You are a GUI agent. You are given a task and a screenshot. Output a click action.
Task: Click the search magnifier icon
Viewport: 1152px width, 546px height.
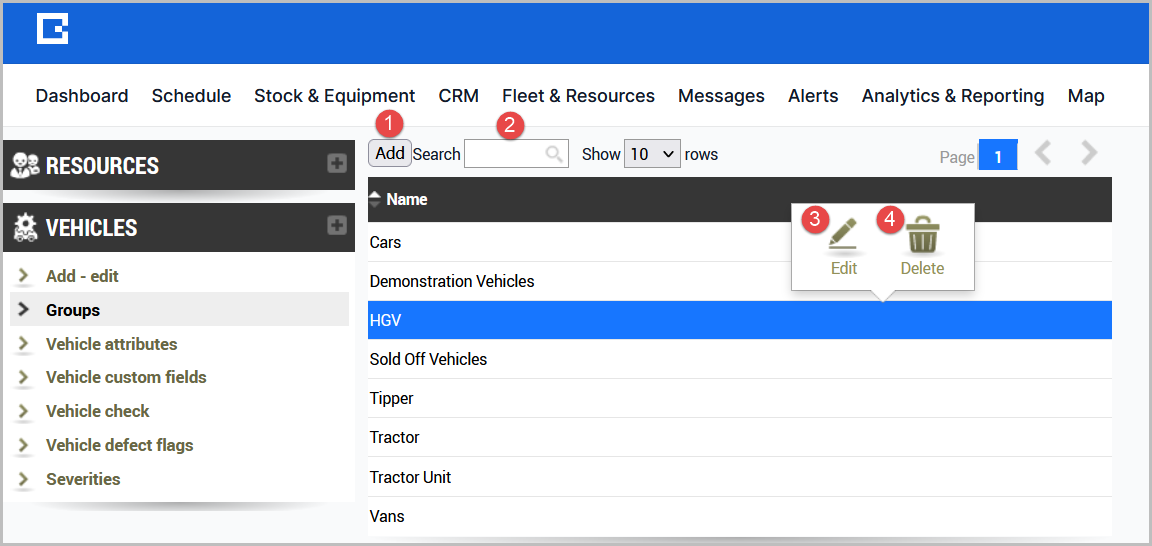pos(554,154)
